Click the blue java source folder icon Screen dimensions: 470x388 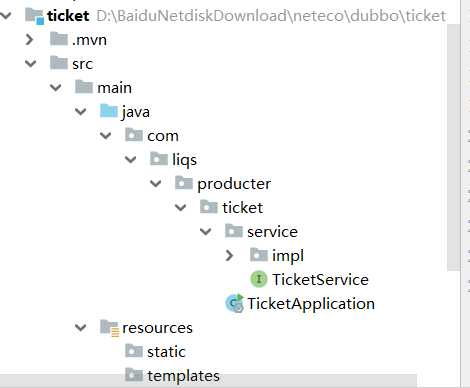pyautogui.click(x=109, y=111)
